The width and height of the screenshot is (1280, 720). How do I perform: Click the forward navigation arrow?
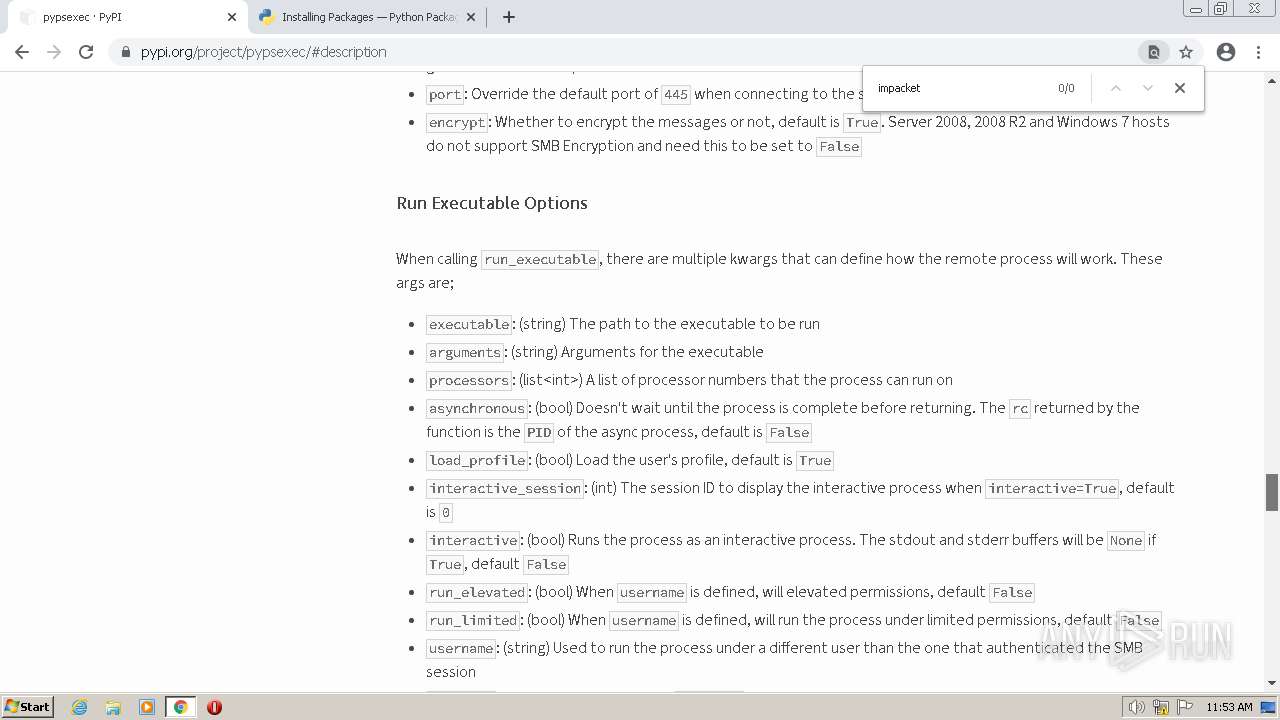click(x=54, y=52)
